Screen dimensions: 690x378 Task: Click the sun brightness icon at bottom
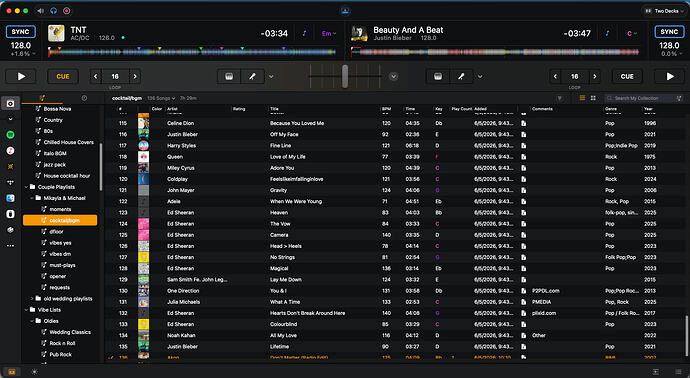coord(34,372)
